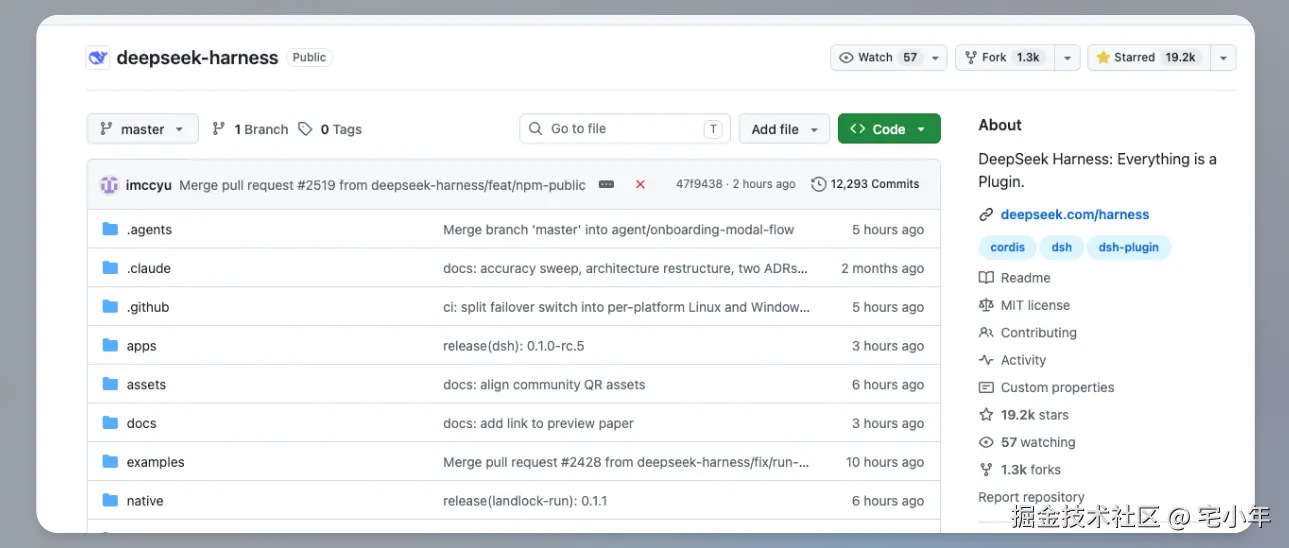Open commit "docs: add link to preview paper"
The image size is (1289, 548).
(538, 423)
